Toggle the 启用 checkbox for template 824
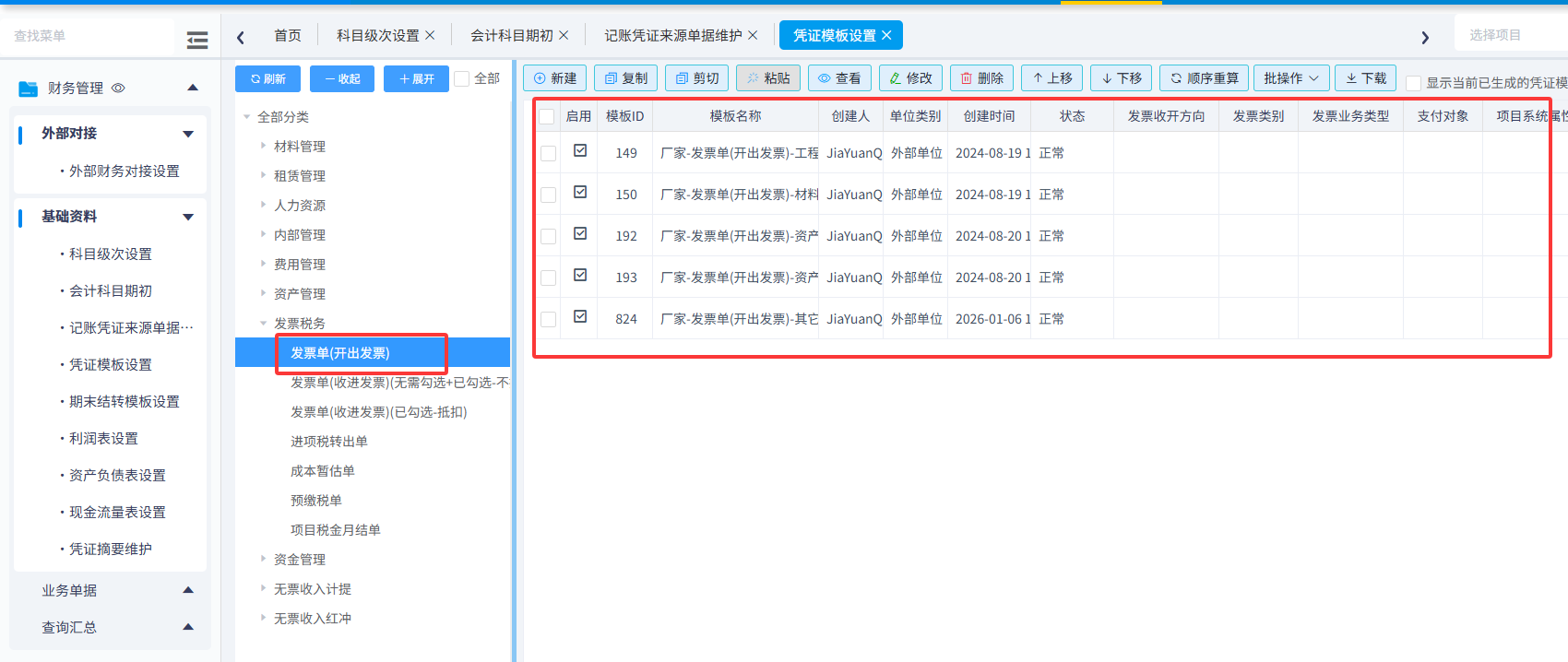The width and height of the screenshot is (1568, 662). tap(580, 316)
